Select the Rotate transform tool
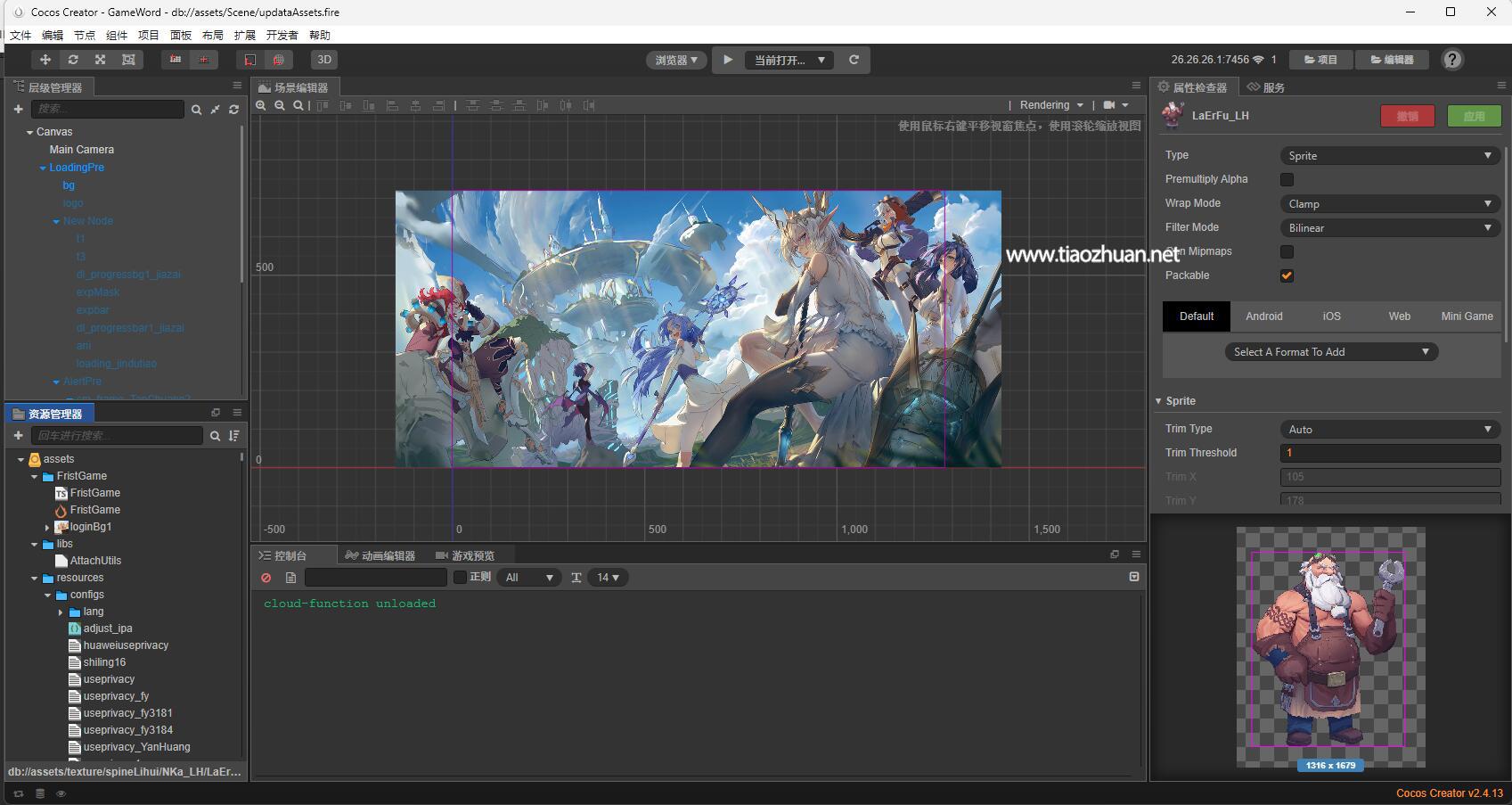The width and height of the screenshot is (1512, 805). 73,60
